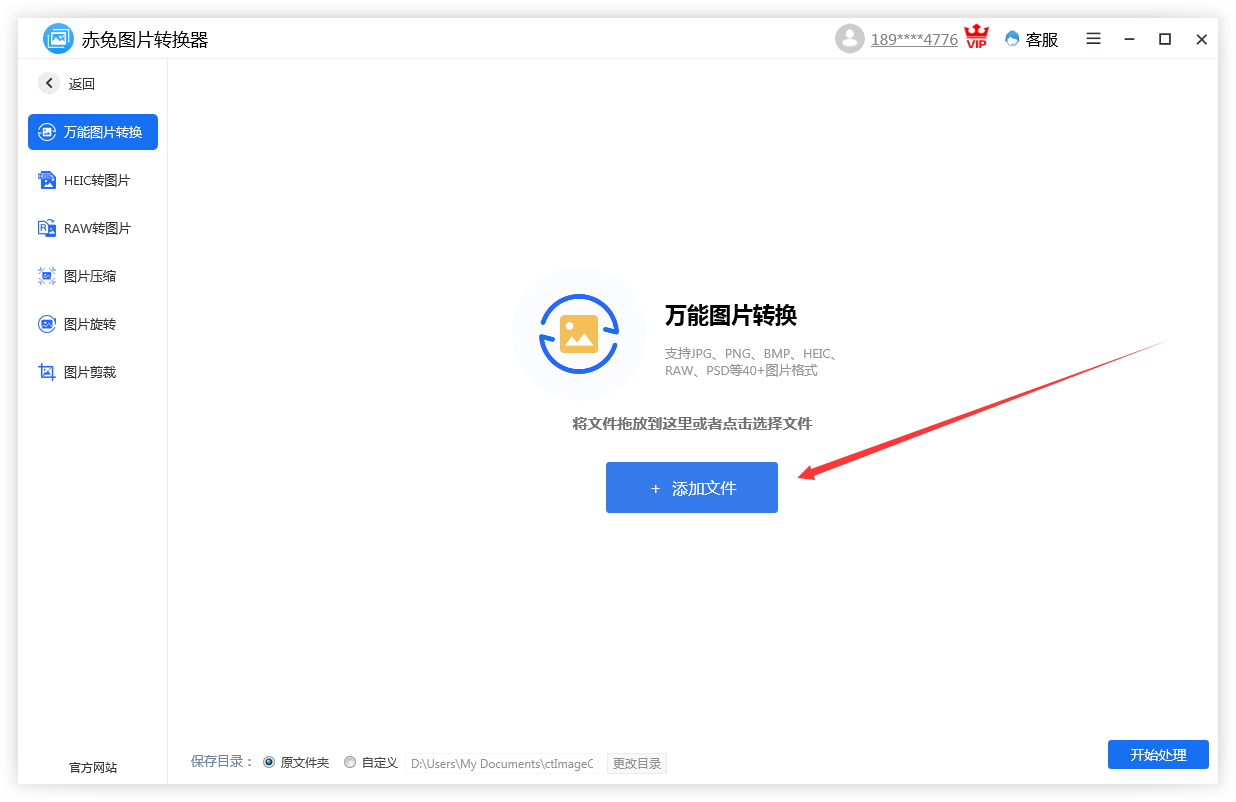Open account link 189****4776
Image resolution: width=1236 pixels, height=802 pixels.
click(x=914, y=40)
